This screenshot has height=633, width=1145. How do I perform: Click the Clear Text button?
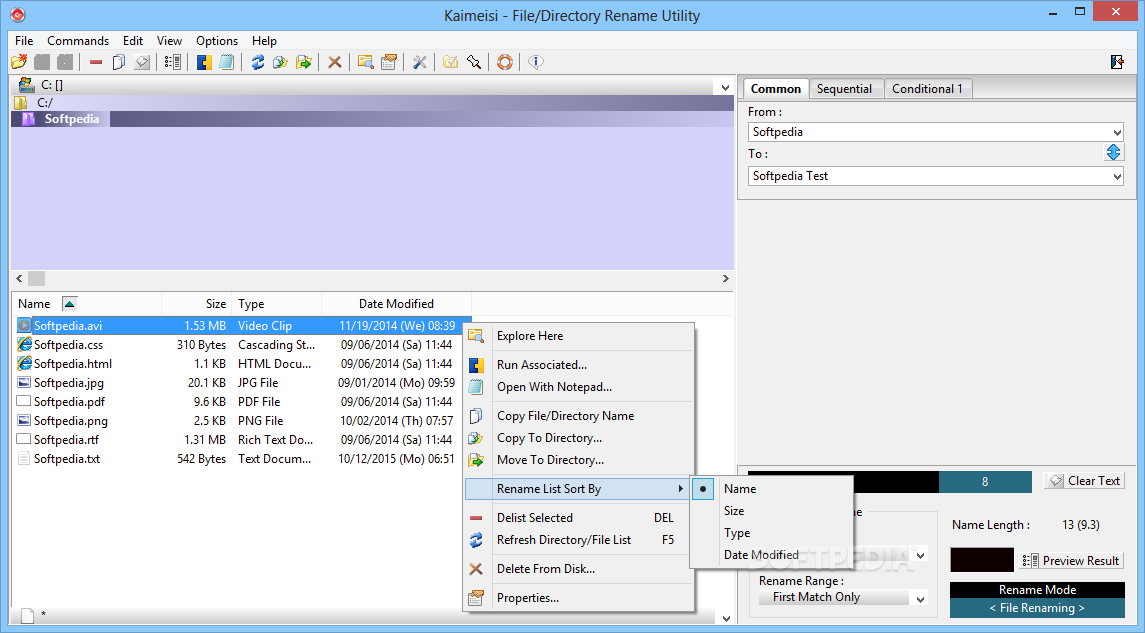[1084, 480]
